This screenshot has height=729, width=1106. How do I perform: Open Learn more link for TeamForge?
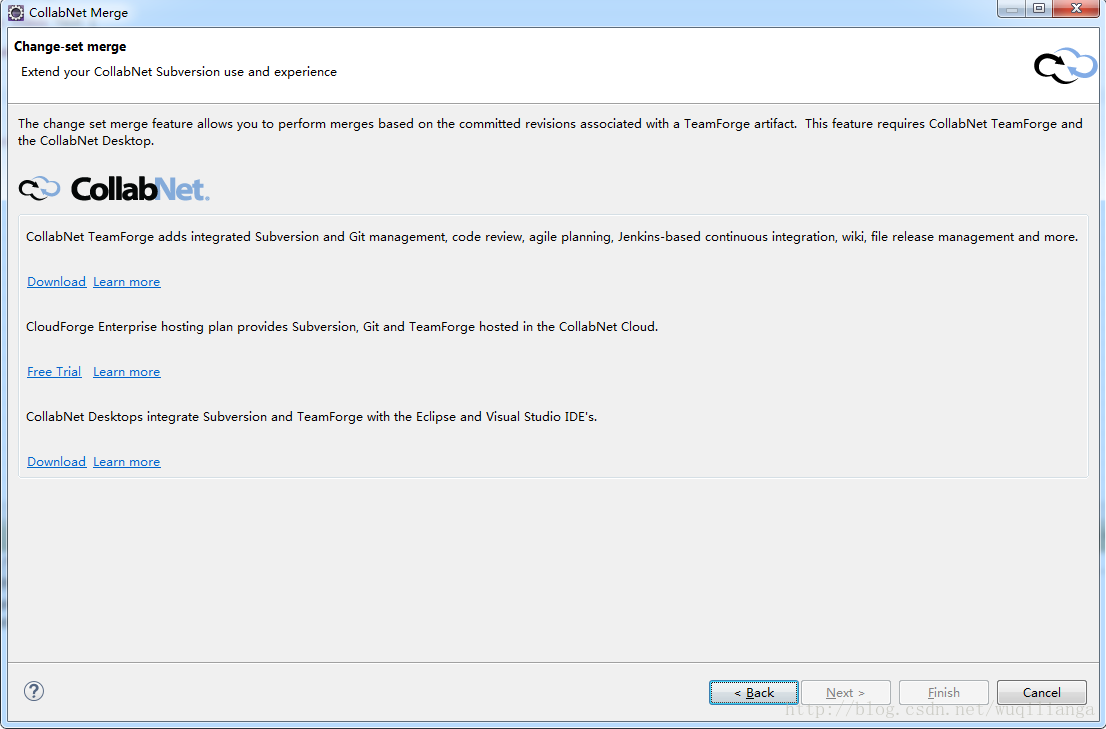pos(127,282)
